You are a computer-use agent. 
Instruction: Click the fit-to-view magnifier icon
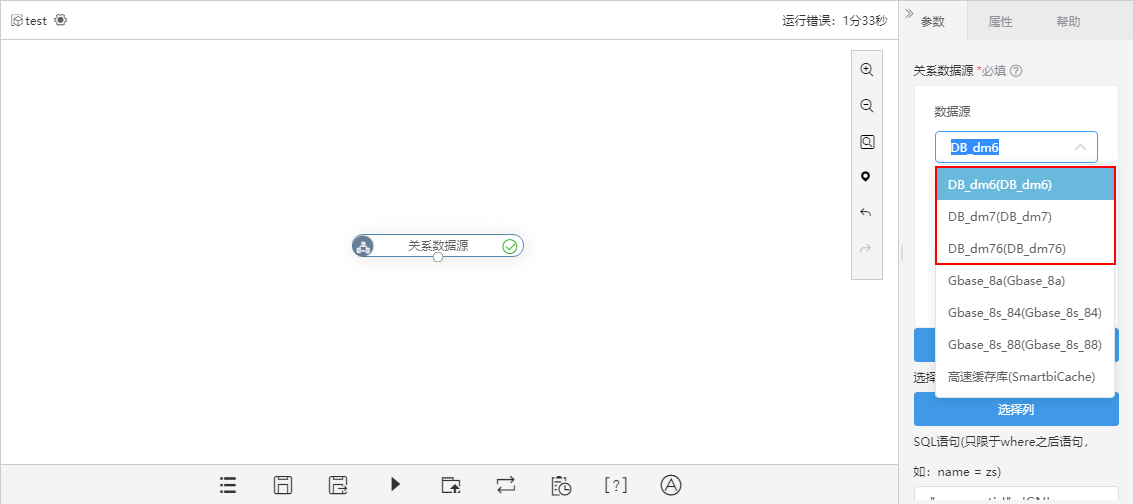pyautogui.click(x=866, y=142)
